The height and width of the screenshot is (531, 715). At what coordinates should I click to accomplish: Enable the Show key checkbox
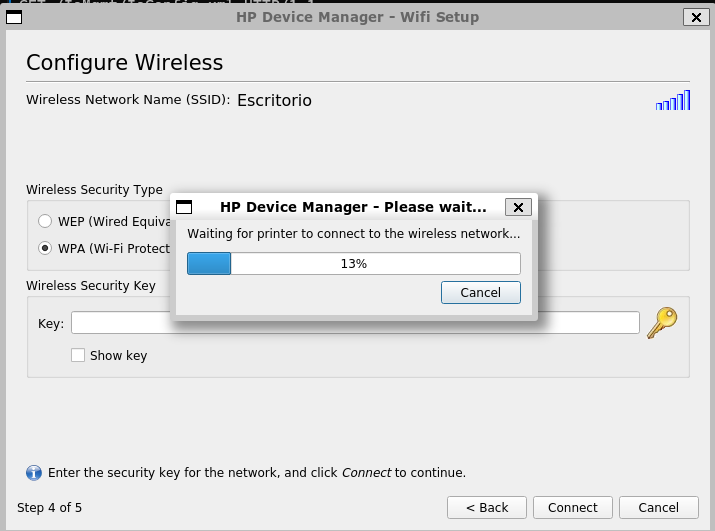pos(78,355)
